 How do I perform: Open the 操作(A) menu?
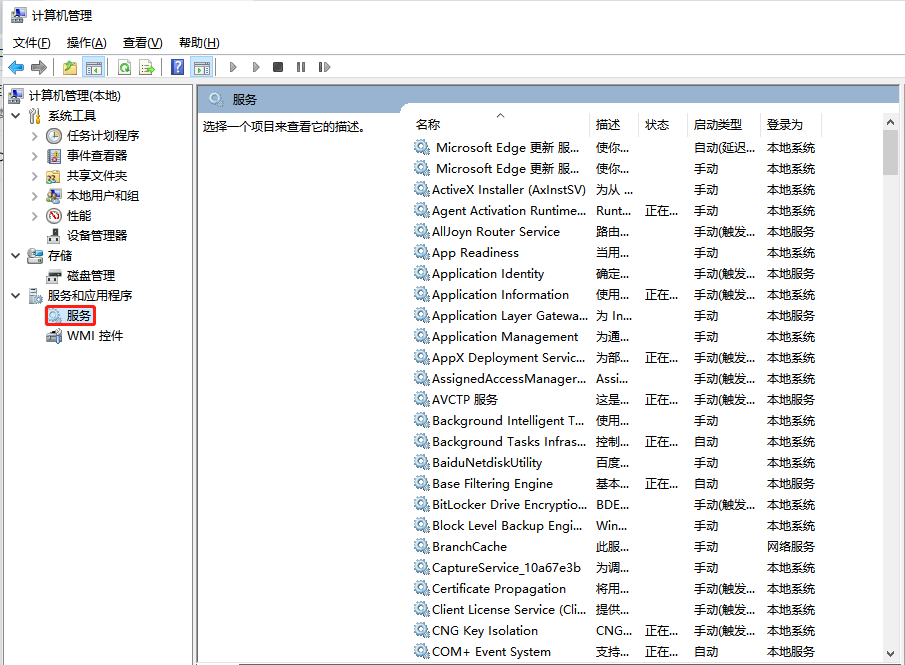87,43
